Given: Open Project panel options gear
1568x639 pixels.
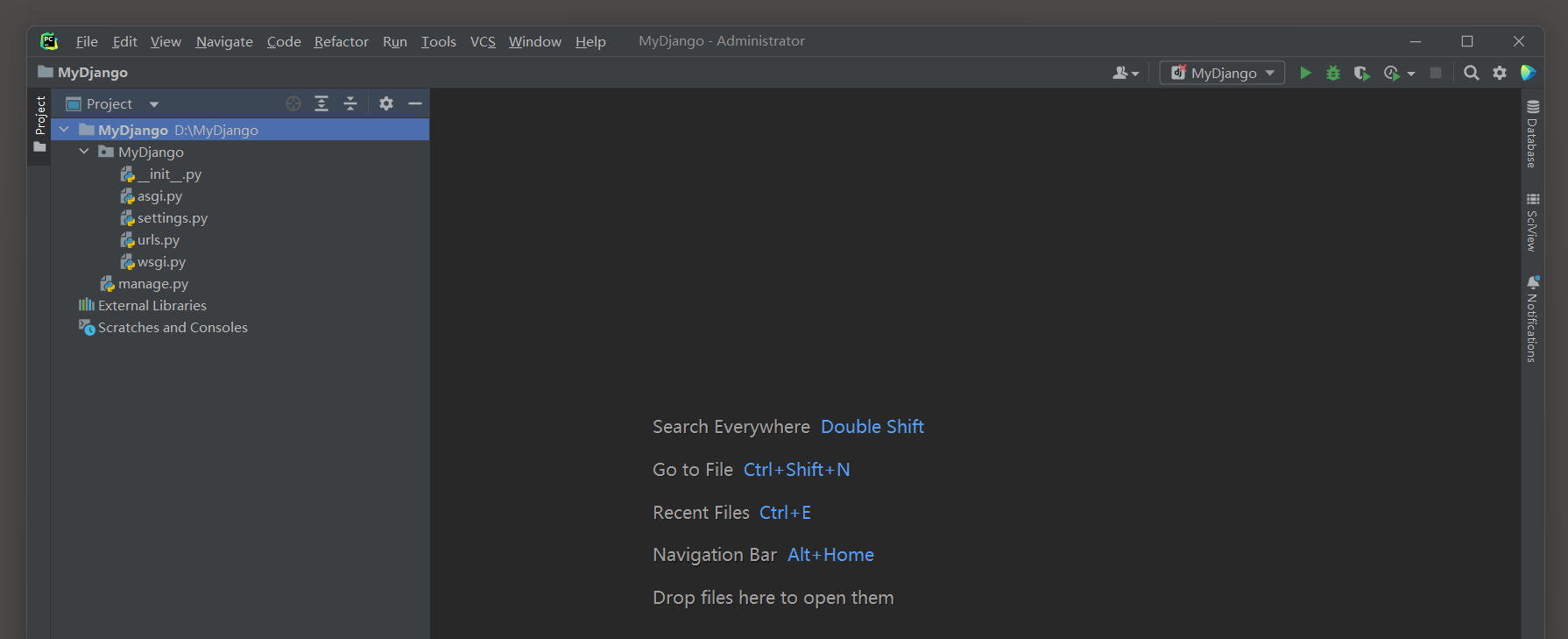Looking at the screenshot, I should [386, 103].
